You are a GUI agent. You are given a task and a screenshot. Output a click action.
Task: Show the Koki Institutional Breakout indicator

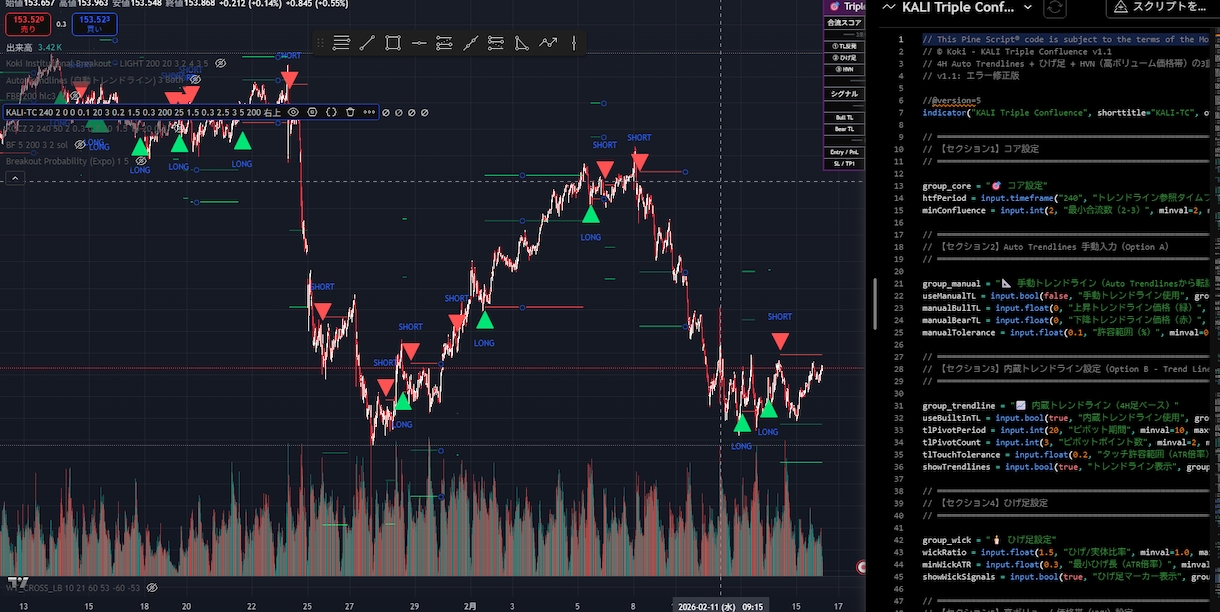(x=220, y=63)
